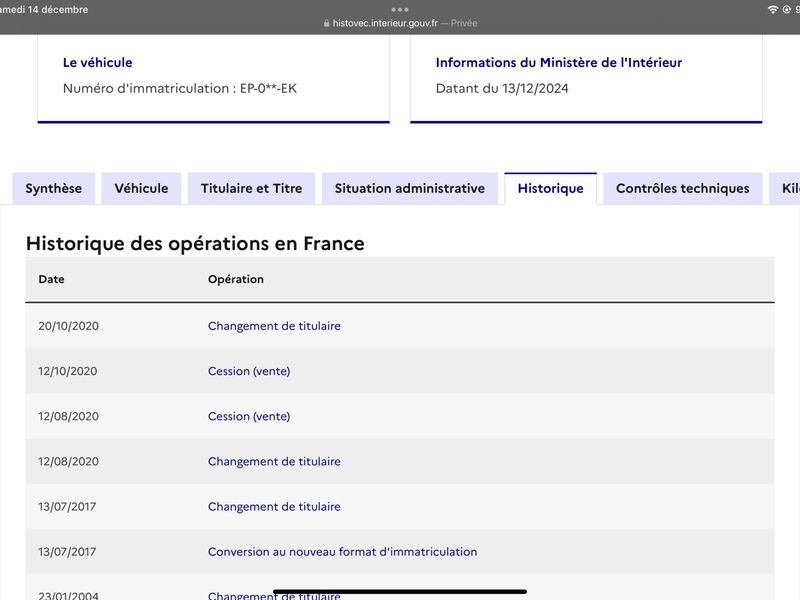The height and width of the screenshot is (600, 800).
Task: Tap the date samedi 14 décembre in status bar
Action: coord(44,9)
